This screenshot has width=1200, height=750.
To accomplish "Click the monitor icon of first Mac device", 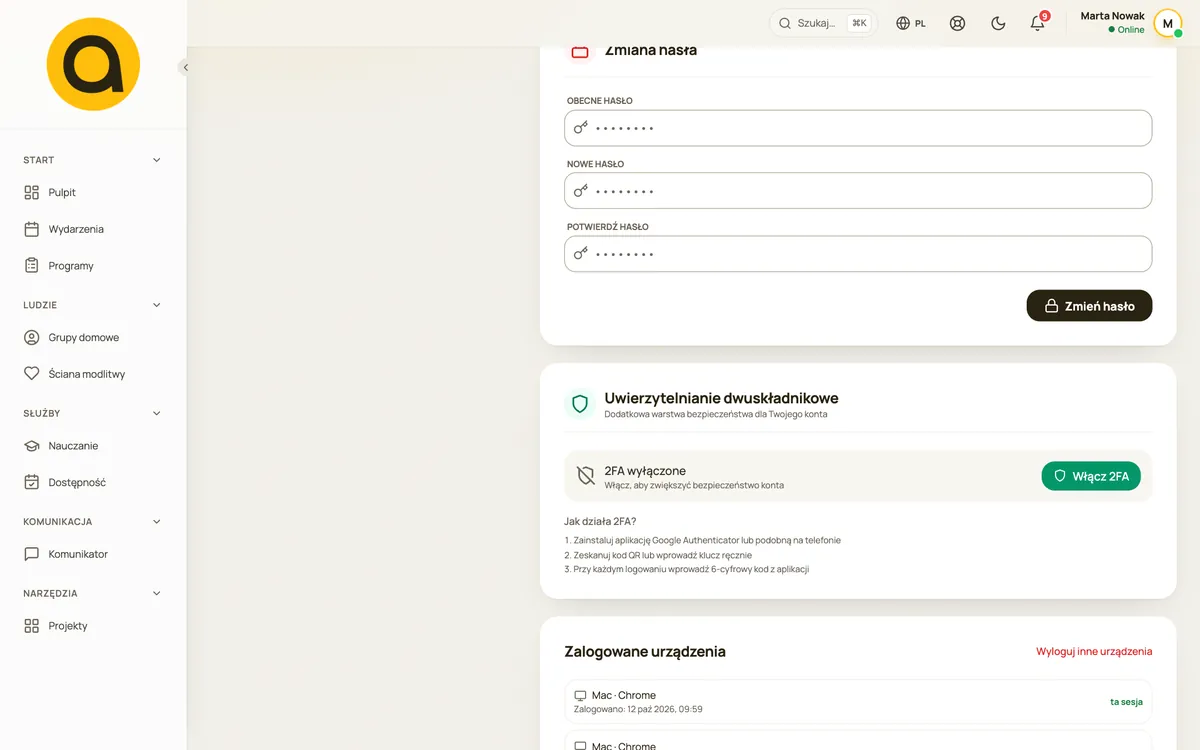I will pyautogui.click(x=580, y=695).
